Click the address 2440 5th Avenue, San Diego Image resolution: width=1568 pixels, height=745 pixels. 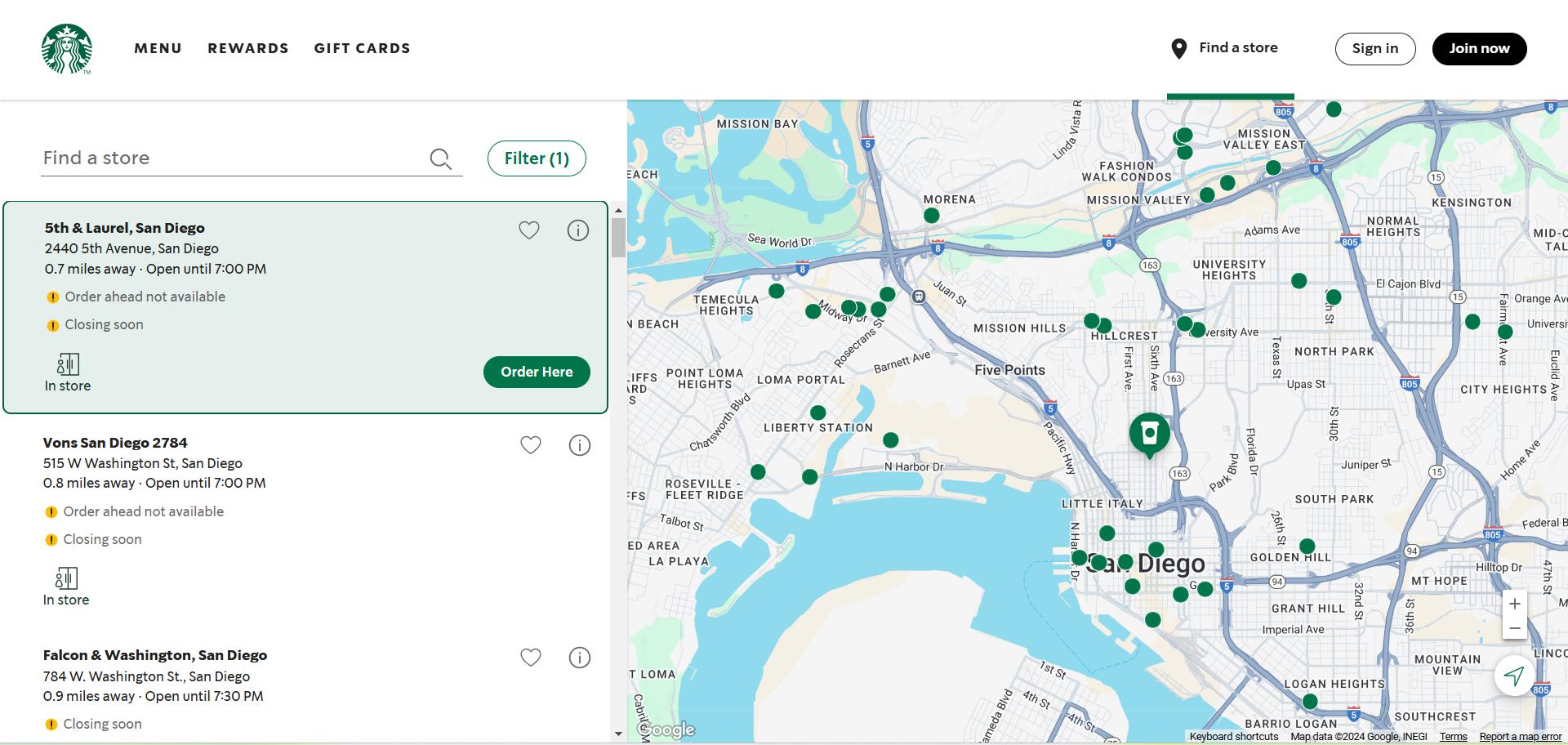click(131, 248)
